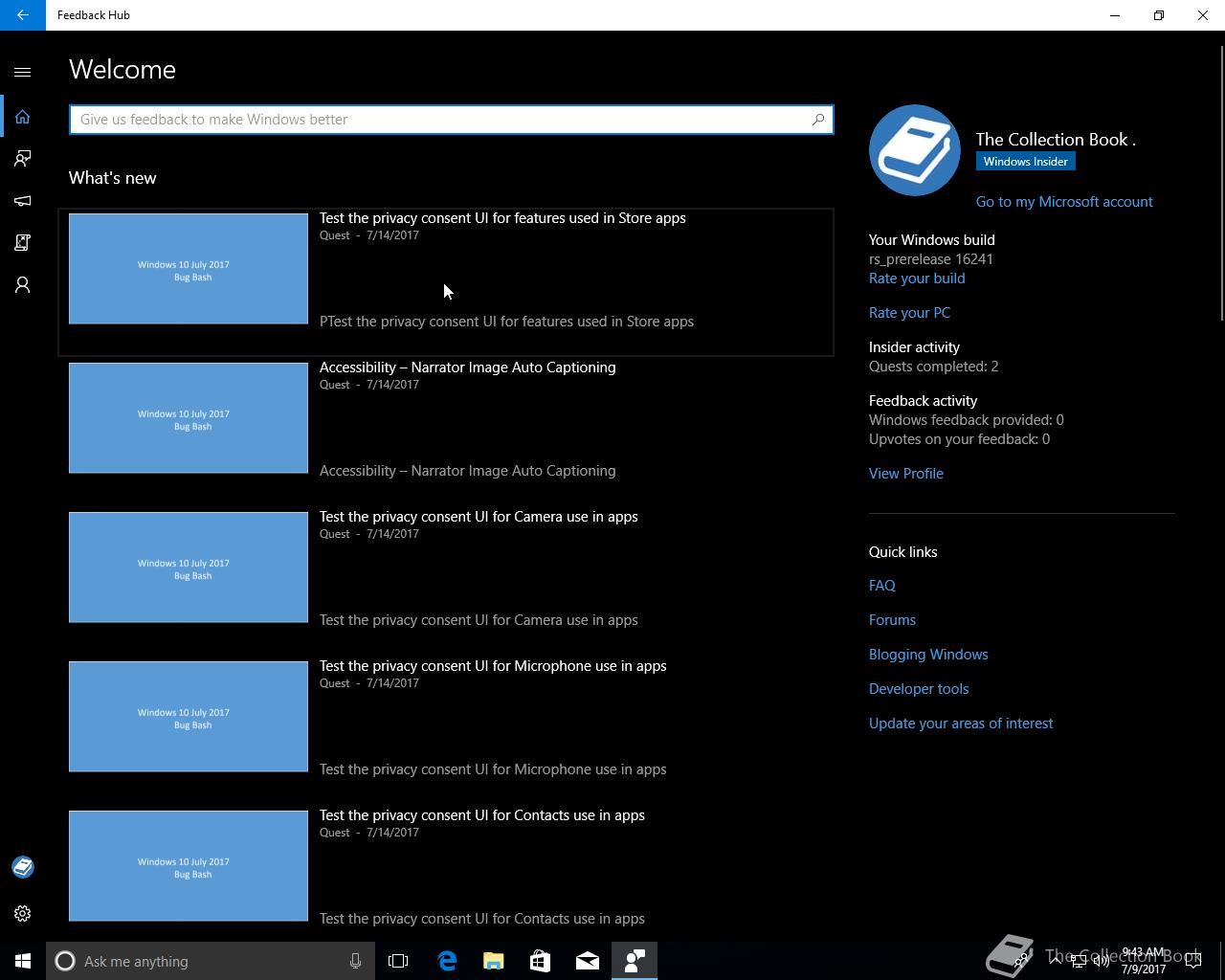This screenshot has width=1225, height=980.
Task: Click the Camera use quest thumbnail
Action: (x=189, y=568)
